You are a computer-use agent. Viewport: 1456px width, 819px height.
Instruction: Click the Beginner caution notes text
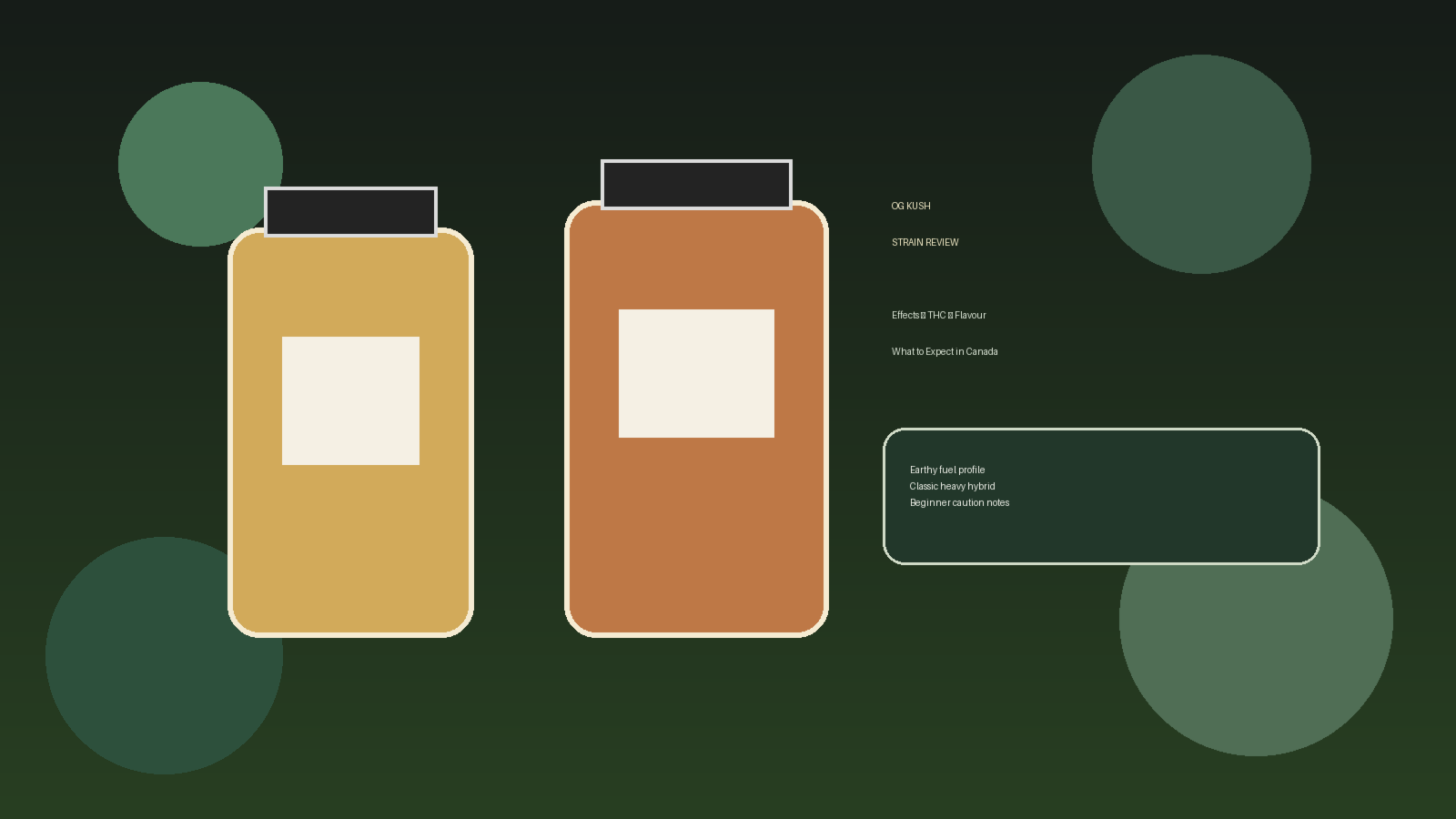959,502
